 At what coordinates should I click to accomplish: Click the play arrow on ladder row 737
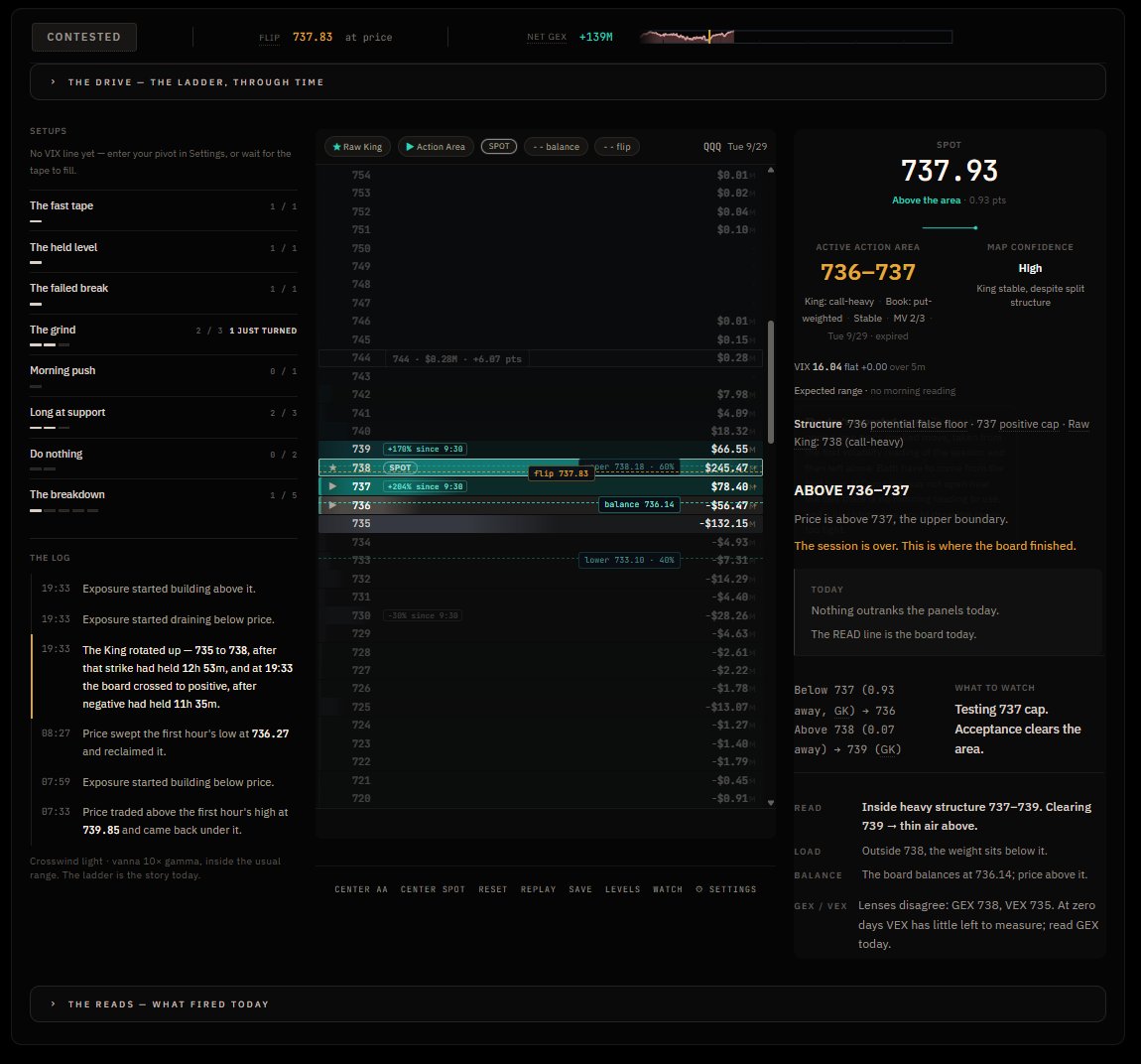[x=332, y=486]
